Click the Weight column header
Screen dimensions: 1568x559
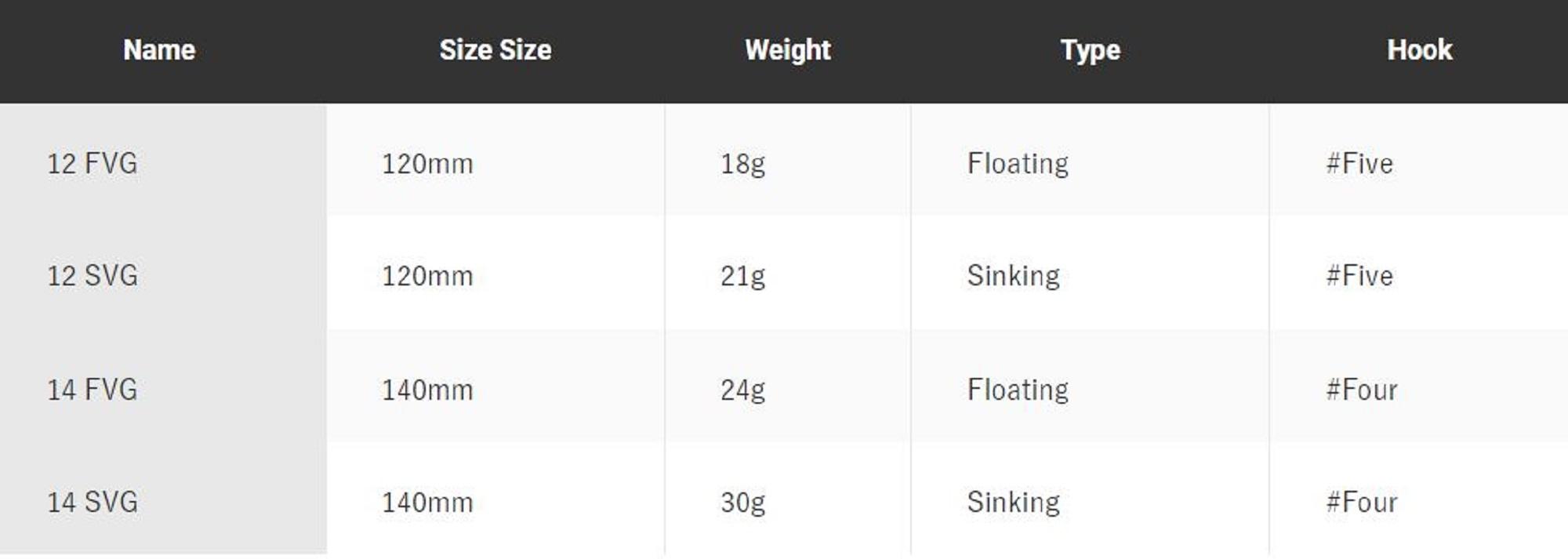click(x=787, y=50)
